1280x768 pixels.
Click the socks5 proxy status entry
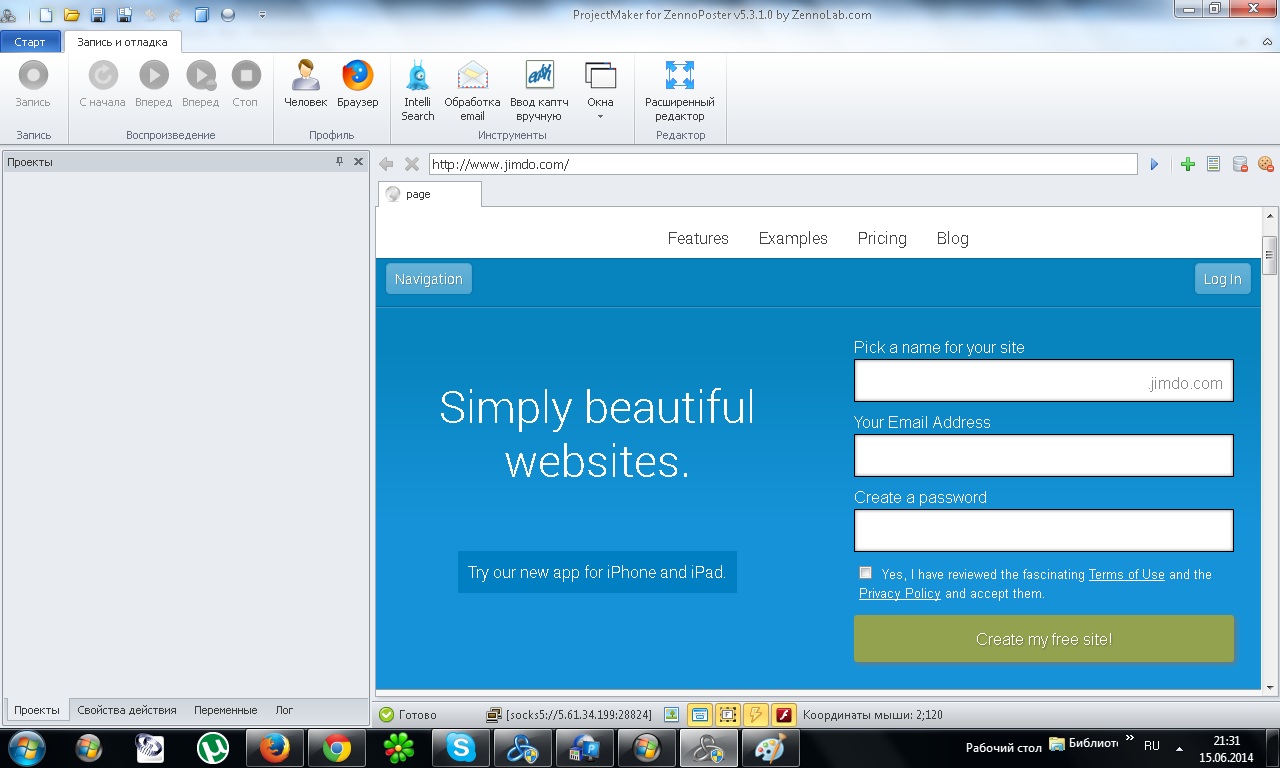click(x=569, y=715)
